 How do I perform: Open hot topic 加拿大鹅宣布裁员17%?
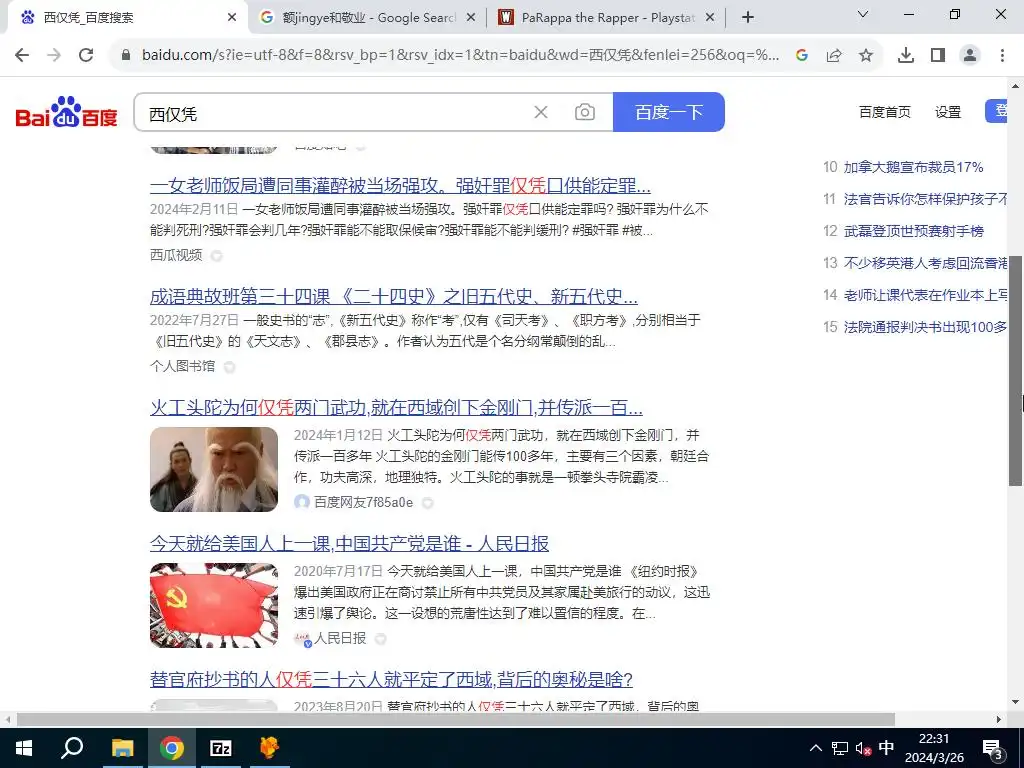point(913,167)
